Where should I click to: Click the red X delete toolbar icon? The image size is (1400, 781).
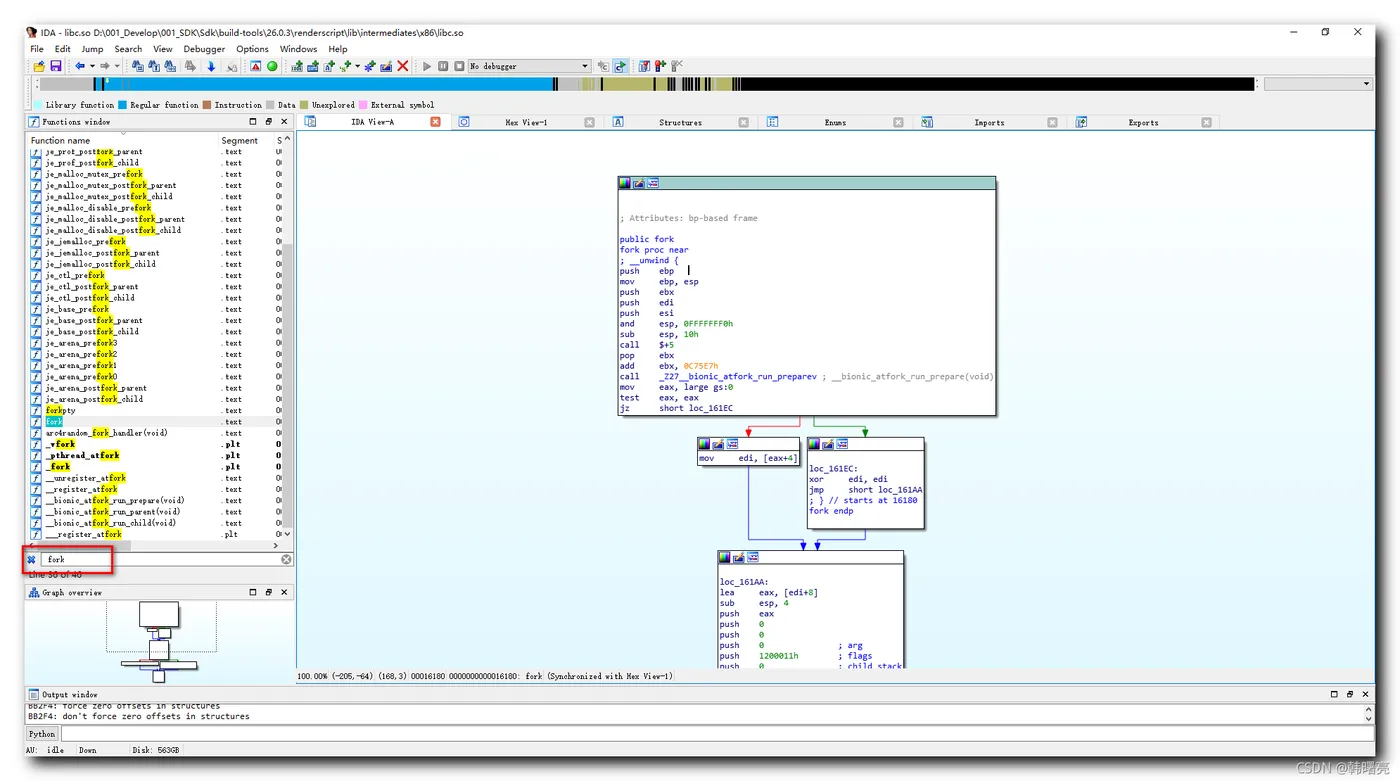403,66
